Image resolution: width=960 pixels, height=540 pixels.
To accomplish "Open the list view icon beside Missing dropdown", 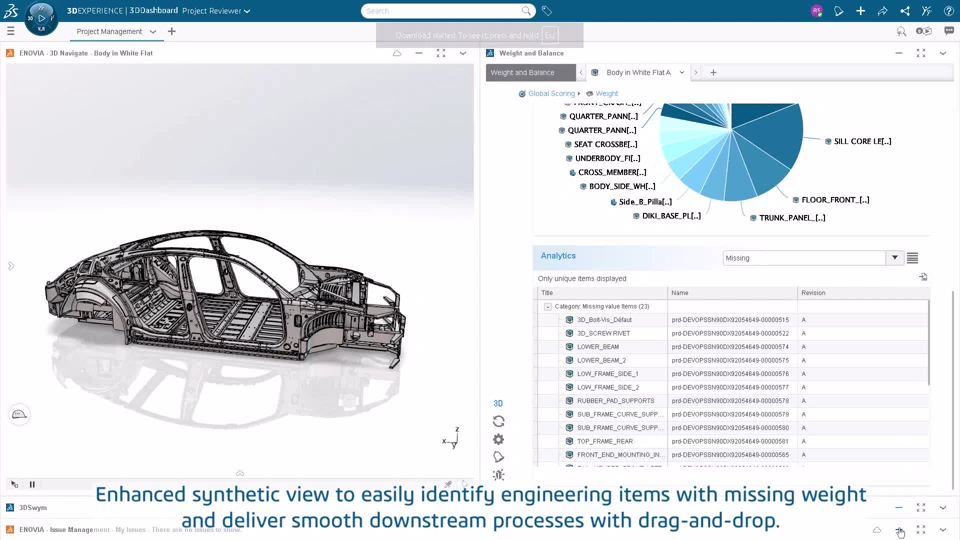I will point(912,258).
